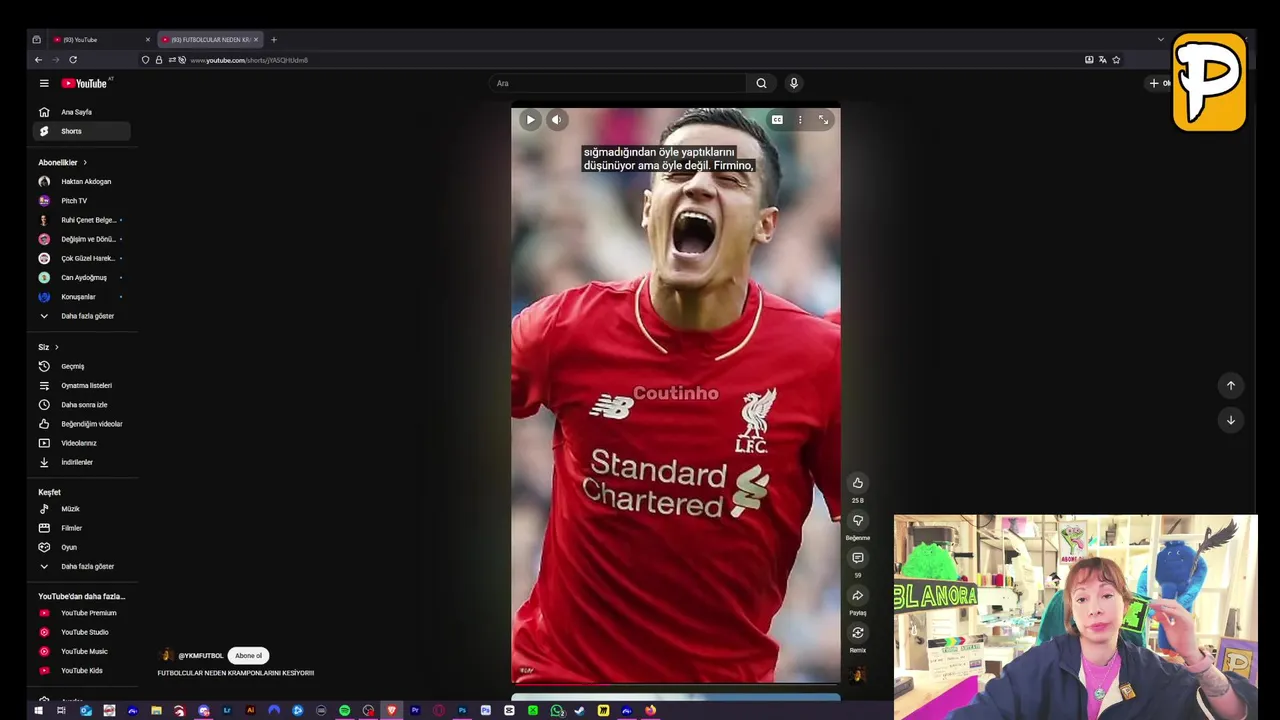Toggle closed captions on the short

coord(777,120)
